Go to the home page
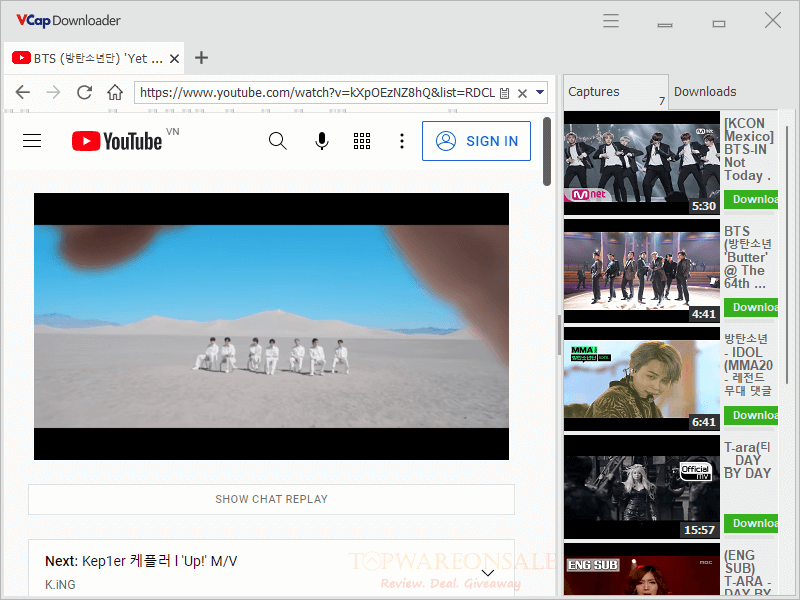The height and width of the screenshot is (600, 800). pyautogui.click(x=115, y=92)
